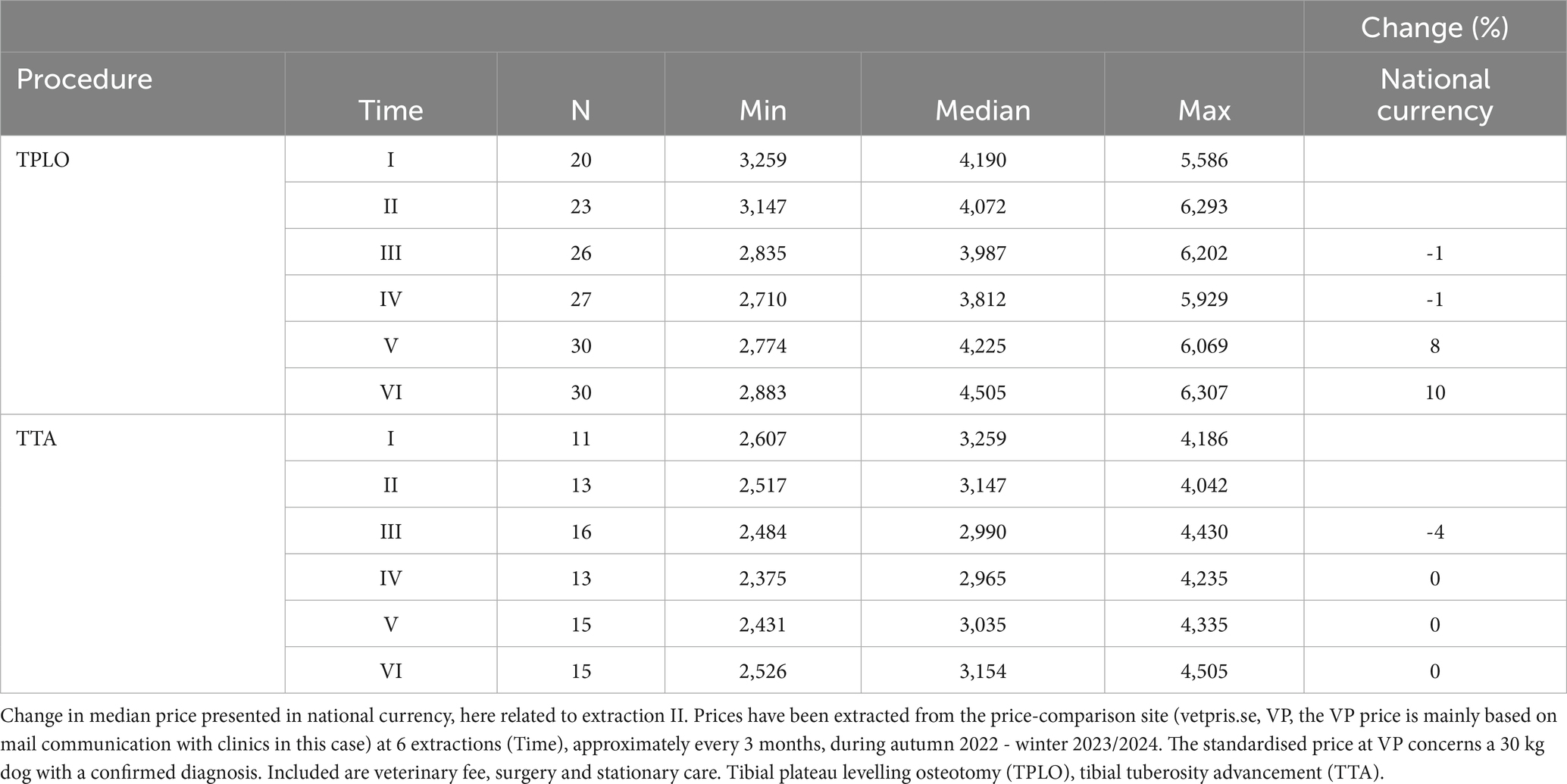Image resolution: width=1567 pixels, height=784 pixels.
Task: Click the 2,607 min value cell
Action: pyautogui.click(x=762, y=439)
